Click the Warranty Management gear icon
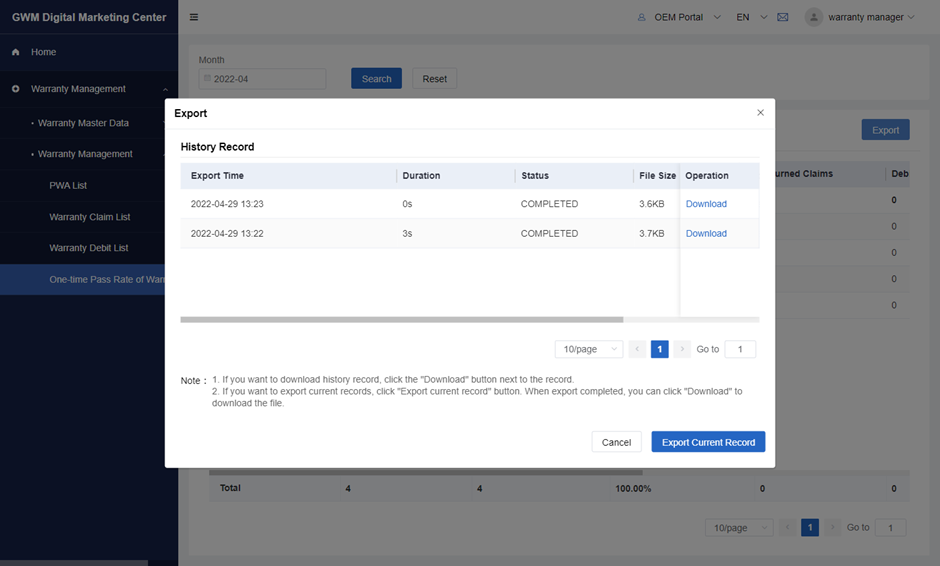940x566 pixels. (16, 89)
